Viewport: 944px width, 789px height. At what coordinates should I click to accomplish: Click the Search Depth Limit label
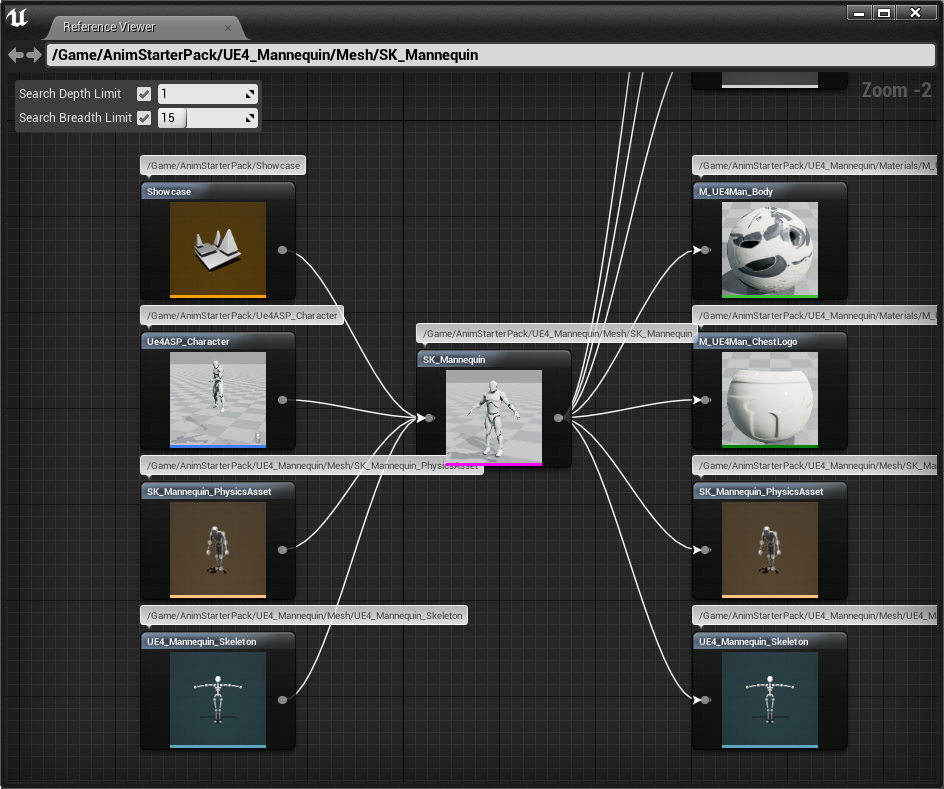(x=70, y=94)
